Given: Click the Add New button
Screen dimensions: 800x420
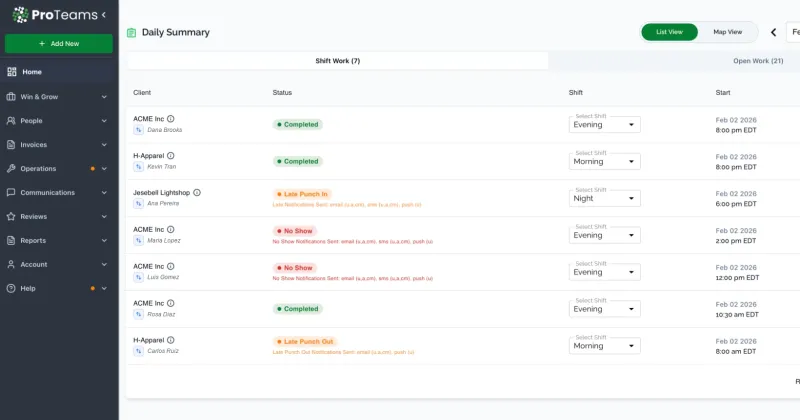Looking at the screenshot, I should (59, 43).
